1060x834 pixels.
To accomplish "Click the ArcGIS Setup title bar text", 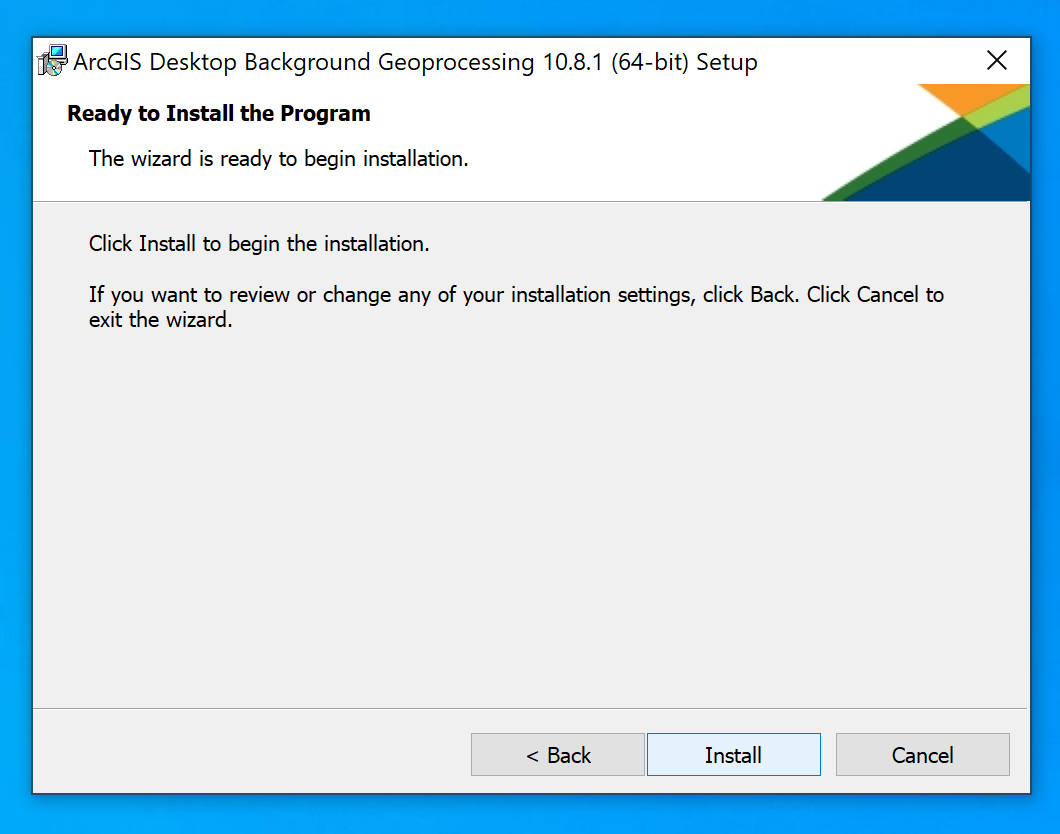I will 415,62.
